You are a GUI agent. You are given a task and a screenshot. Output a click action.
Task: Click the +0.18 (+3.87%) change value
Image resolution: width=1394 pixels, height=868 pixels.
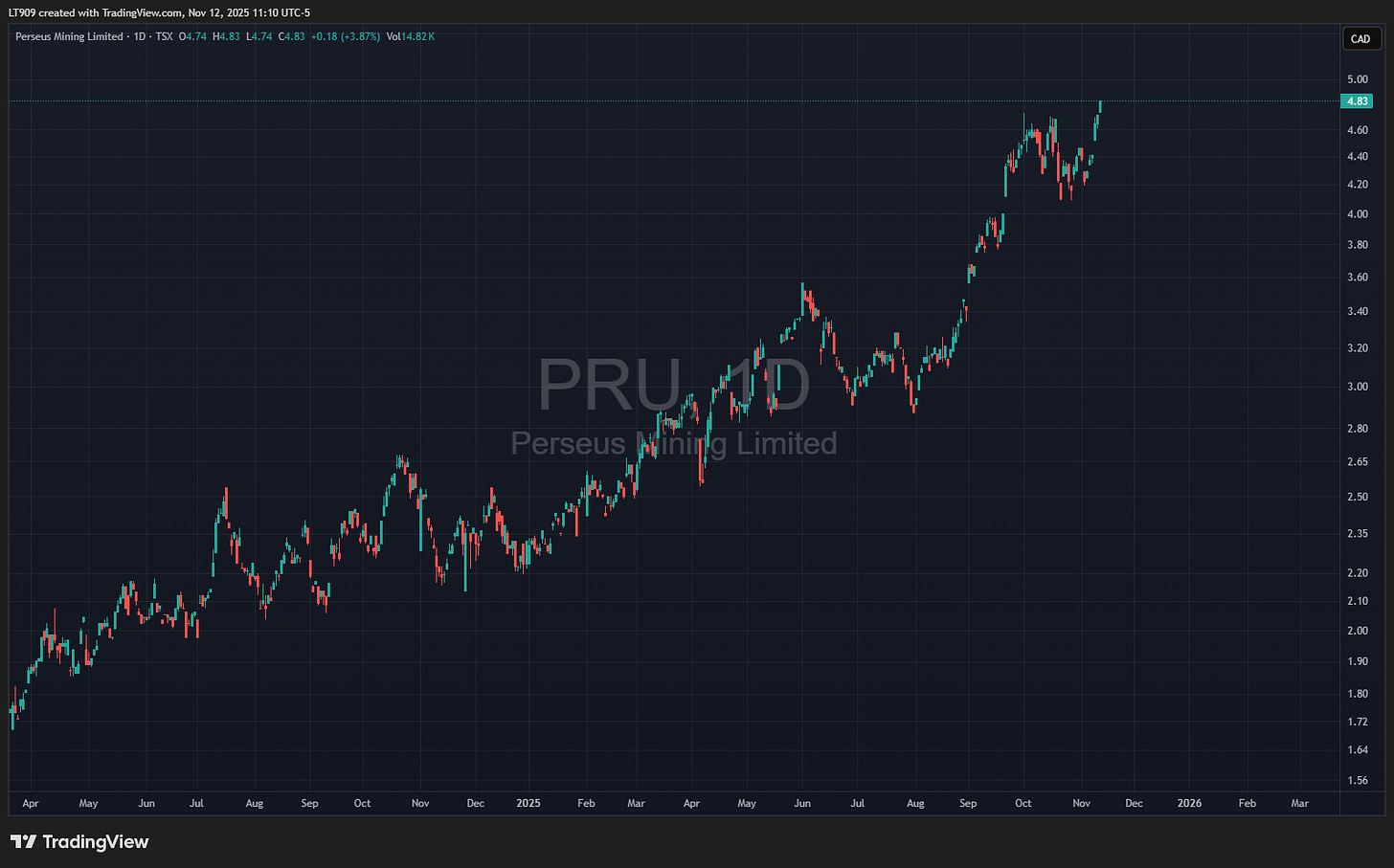346,36
